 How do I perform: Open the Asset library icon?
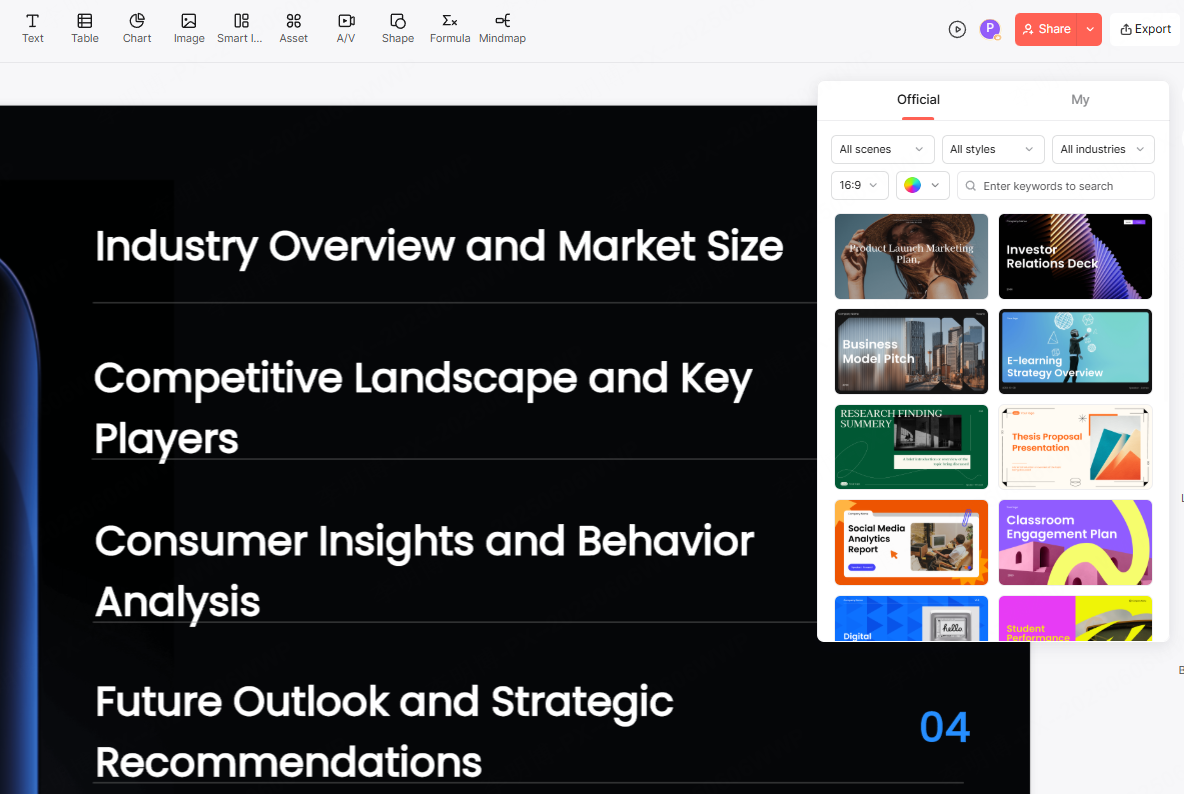point(293,28)
